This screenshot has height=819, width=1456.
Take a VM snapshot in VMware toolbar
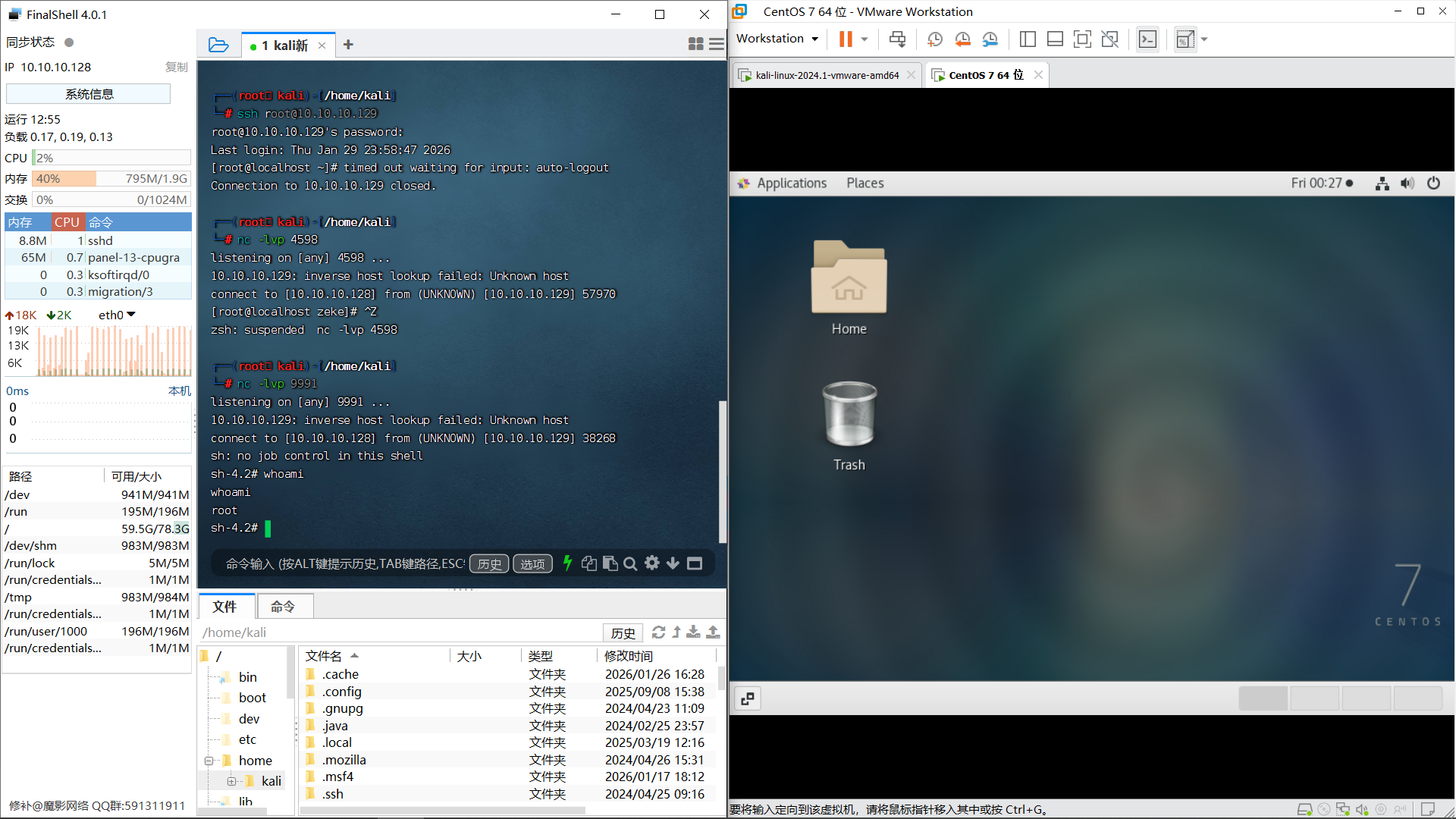(935, 39)
